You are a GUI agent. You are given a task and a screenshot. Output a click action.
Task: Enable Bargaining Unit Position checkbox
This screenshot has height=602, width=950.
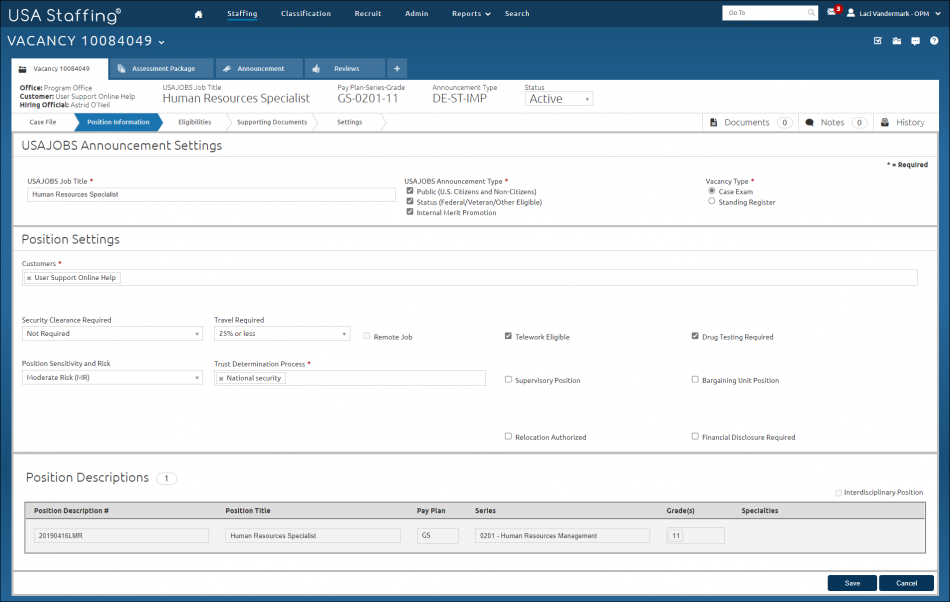pyautogui.click(x=695, y=379)
